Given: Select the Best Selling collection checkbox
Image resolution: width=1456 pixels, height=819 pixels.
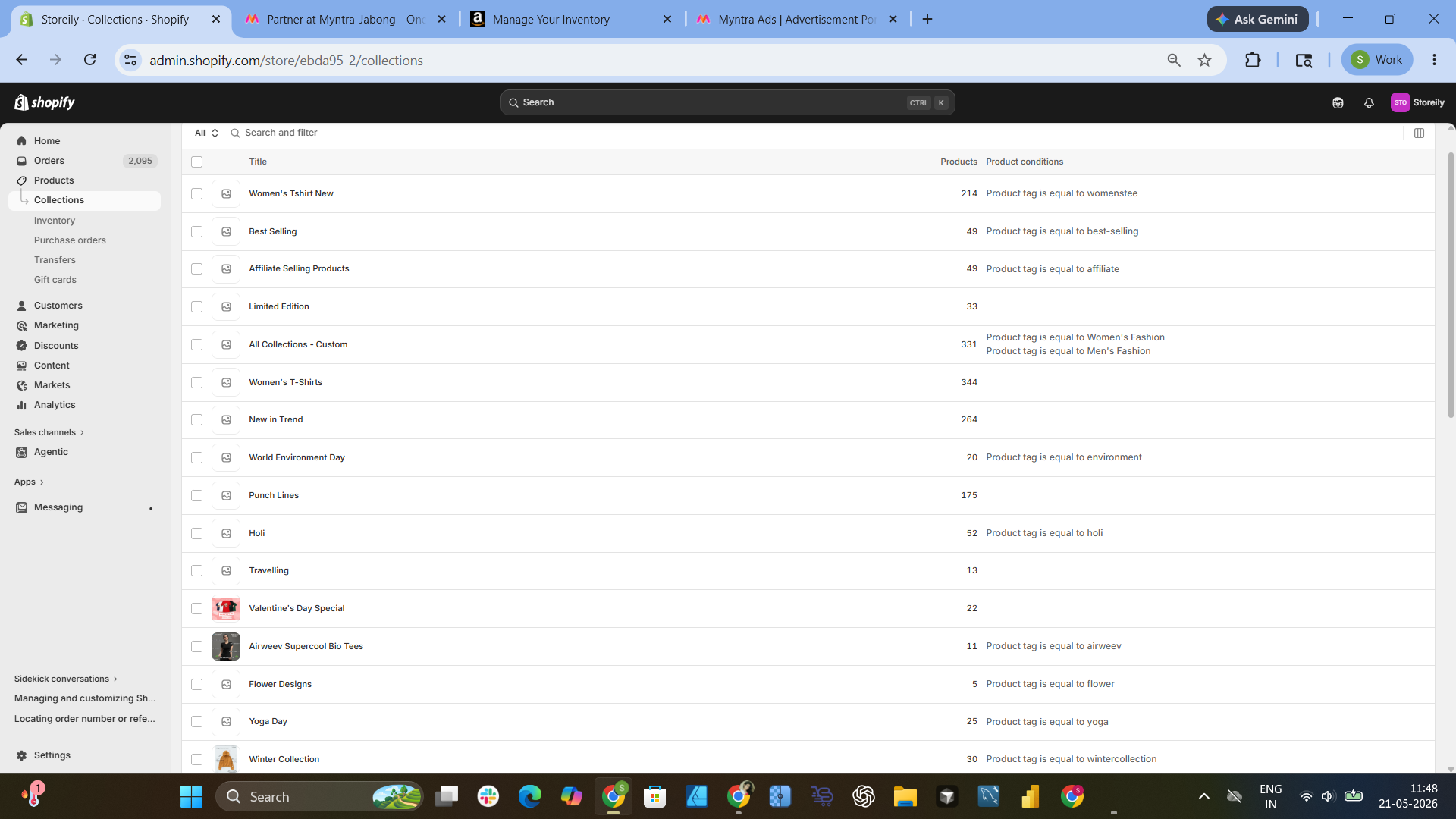Looking at the screenshot, I should [x=197, y=231].
